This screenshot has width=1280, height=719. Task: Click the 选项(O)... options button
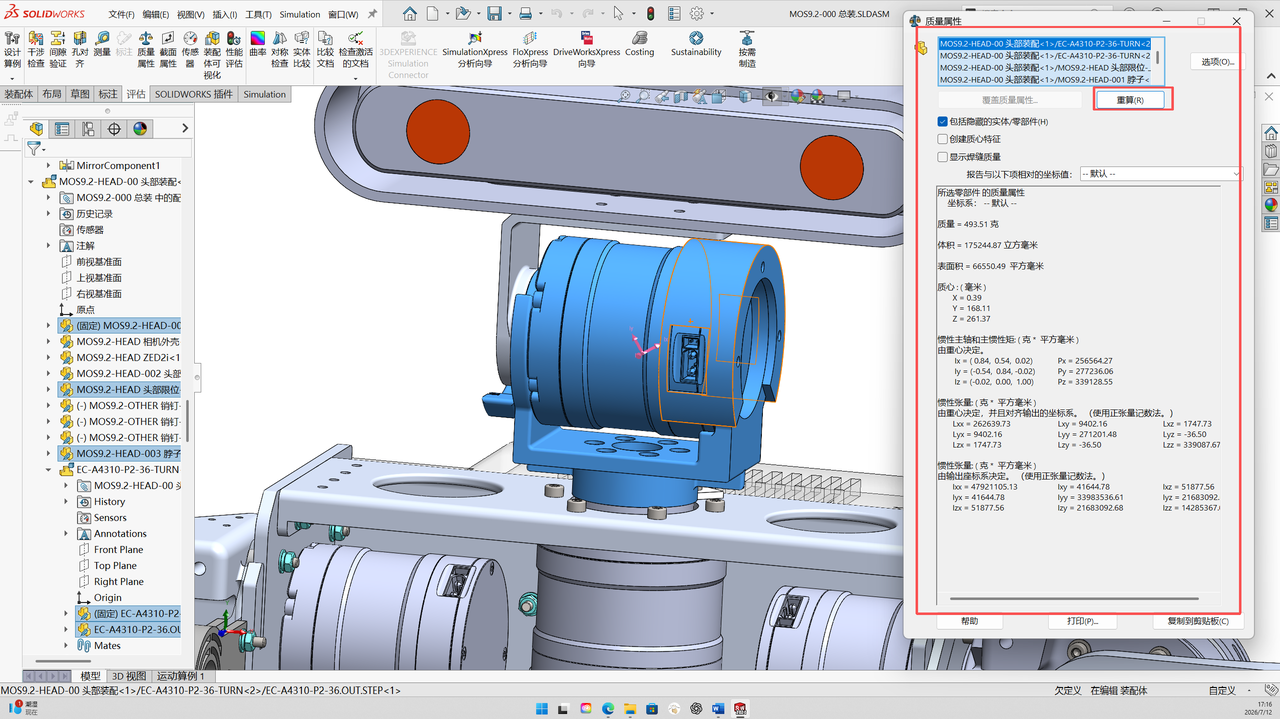(1217, 62)
